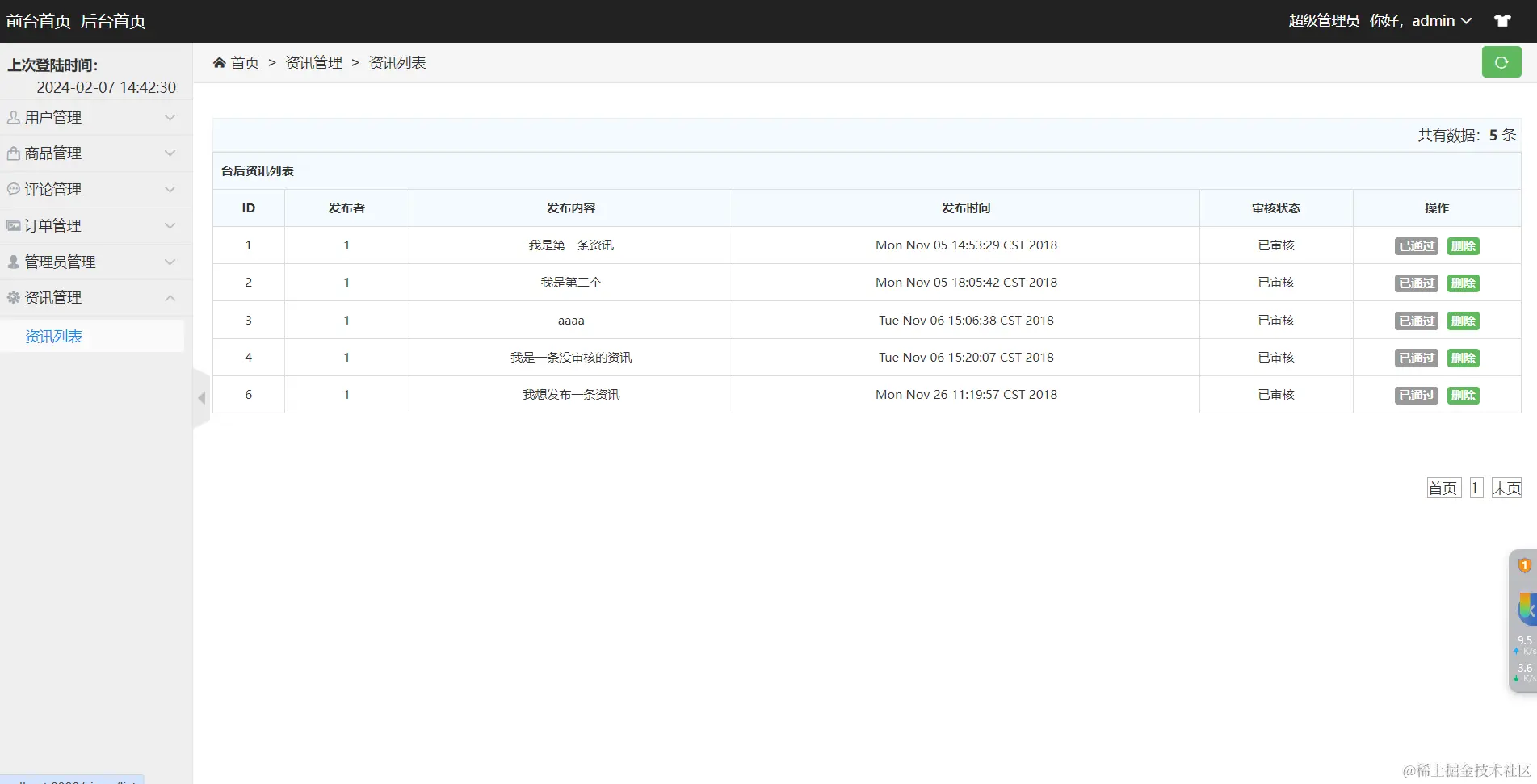Delete the aaaa news row

coord(1463,321)
